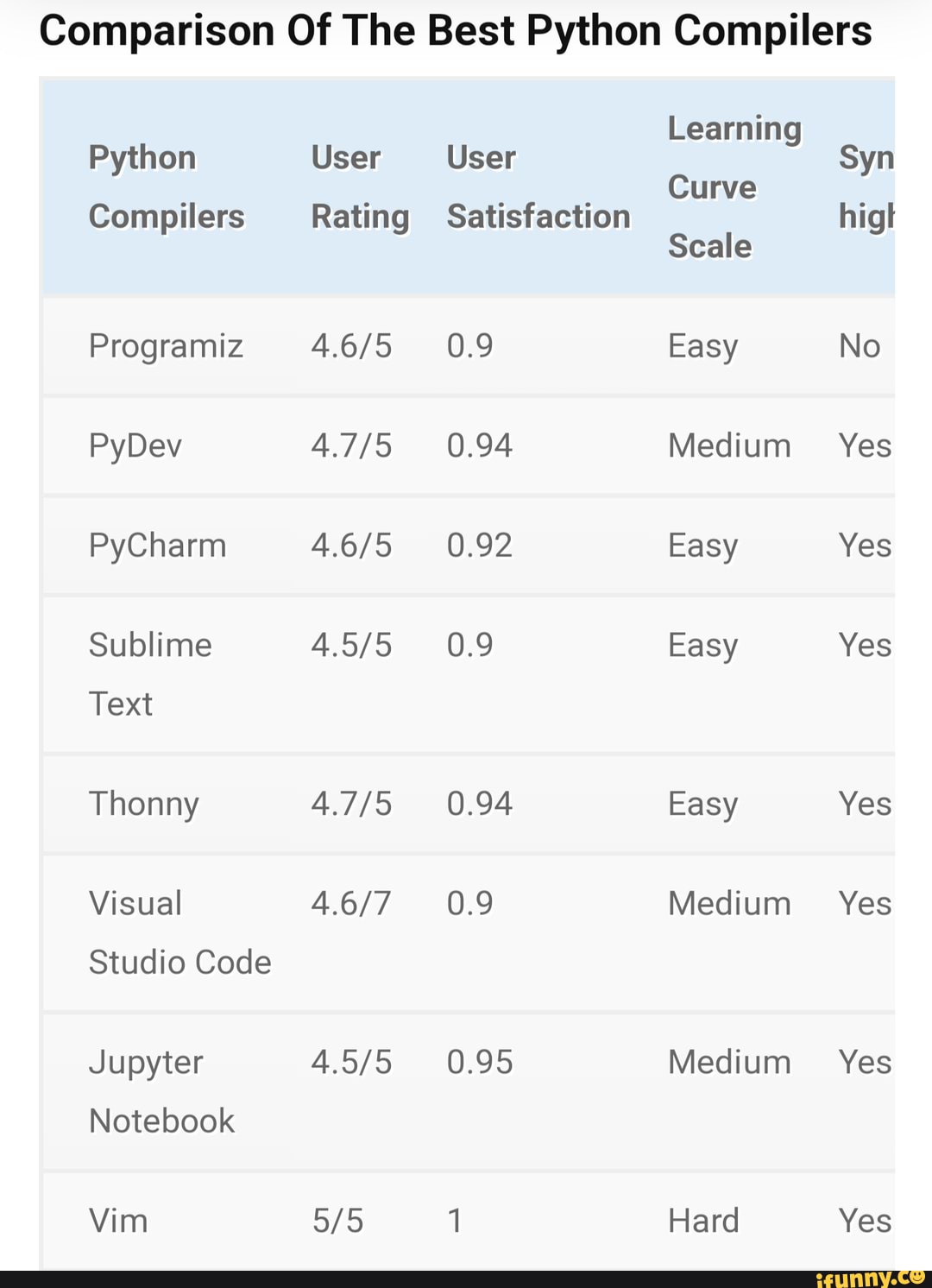
Task: Click the "Comparison Of The Best Python Compilers" title
Action: pos(456,31)
